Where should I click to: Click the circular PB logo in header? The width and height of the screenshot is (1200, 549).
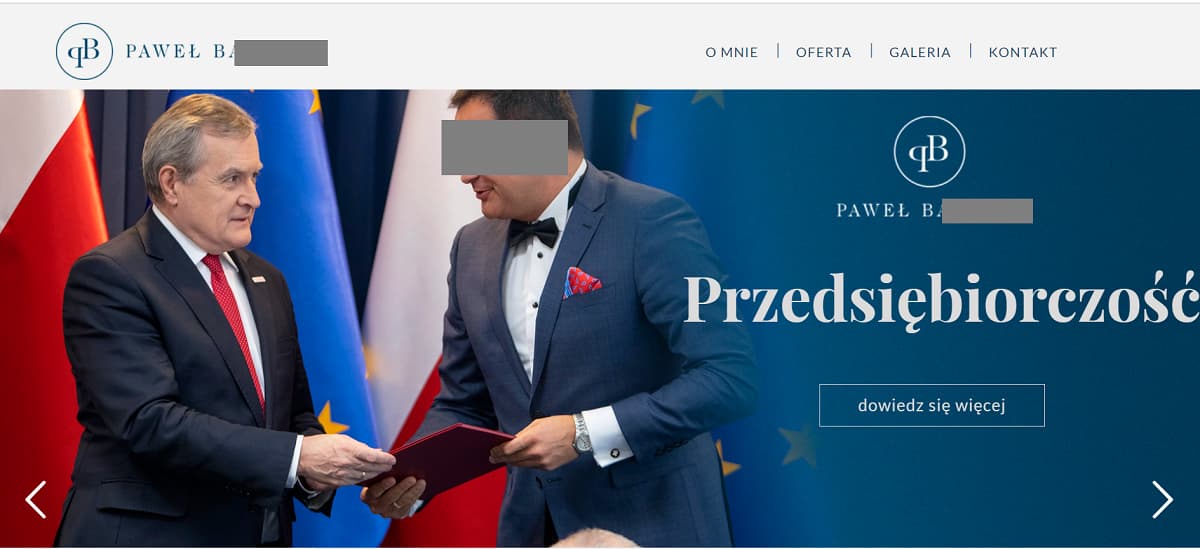pyautogui.click(x=84, y=51)
